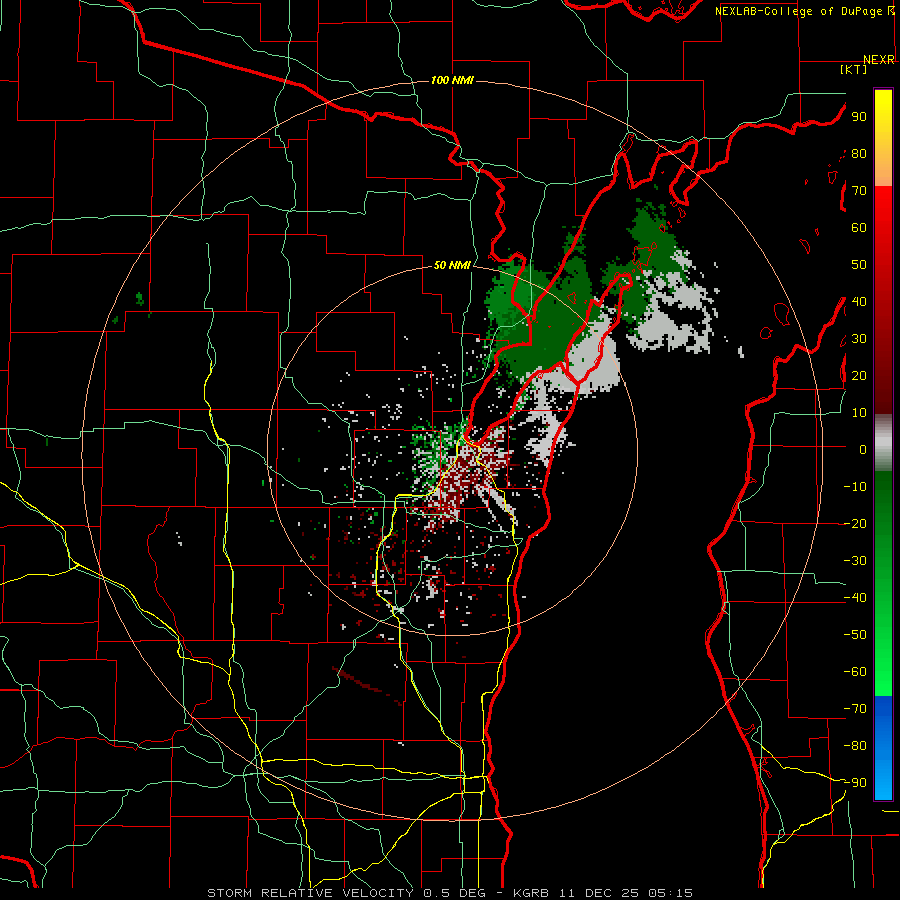This screenshot has width=900, height=900.
Task: Click the -60 value on the velocity scale
Action: coord(855,672)
